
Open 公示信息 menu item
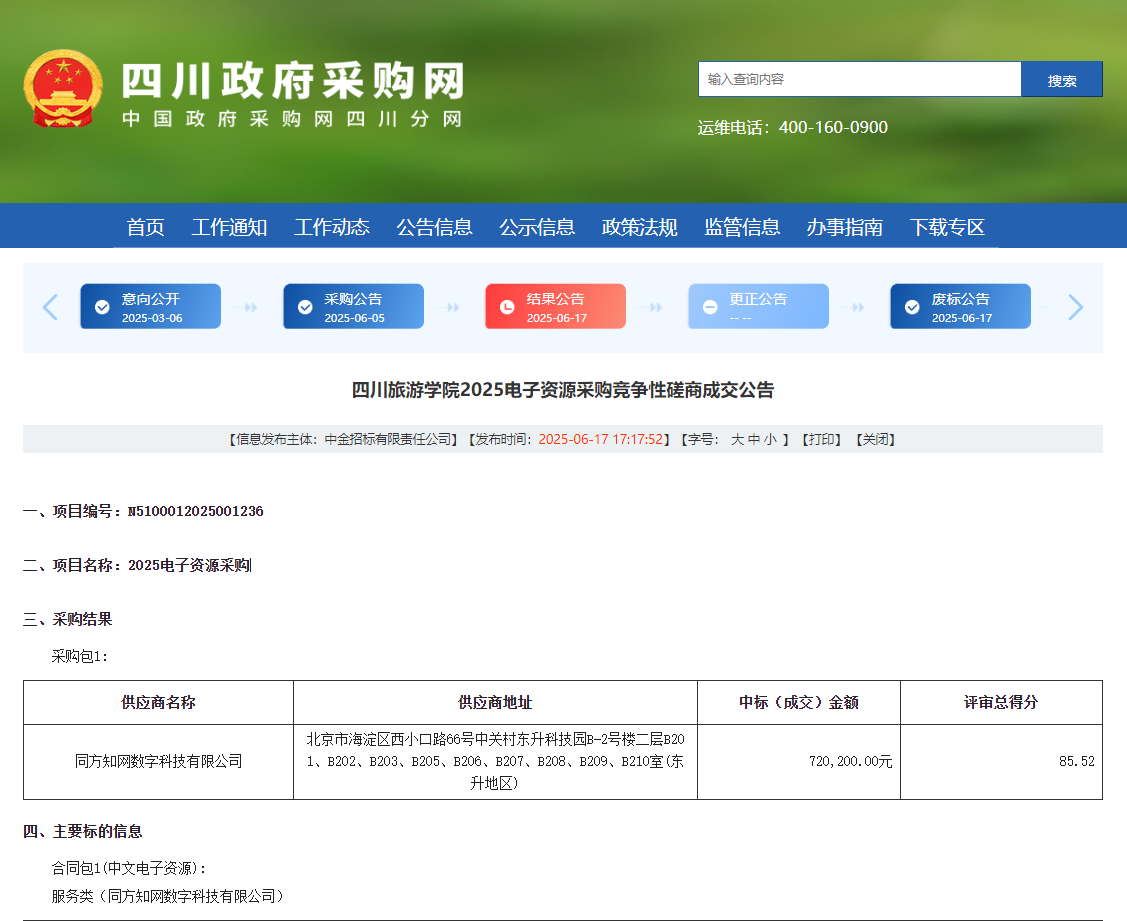[537, 227]
